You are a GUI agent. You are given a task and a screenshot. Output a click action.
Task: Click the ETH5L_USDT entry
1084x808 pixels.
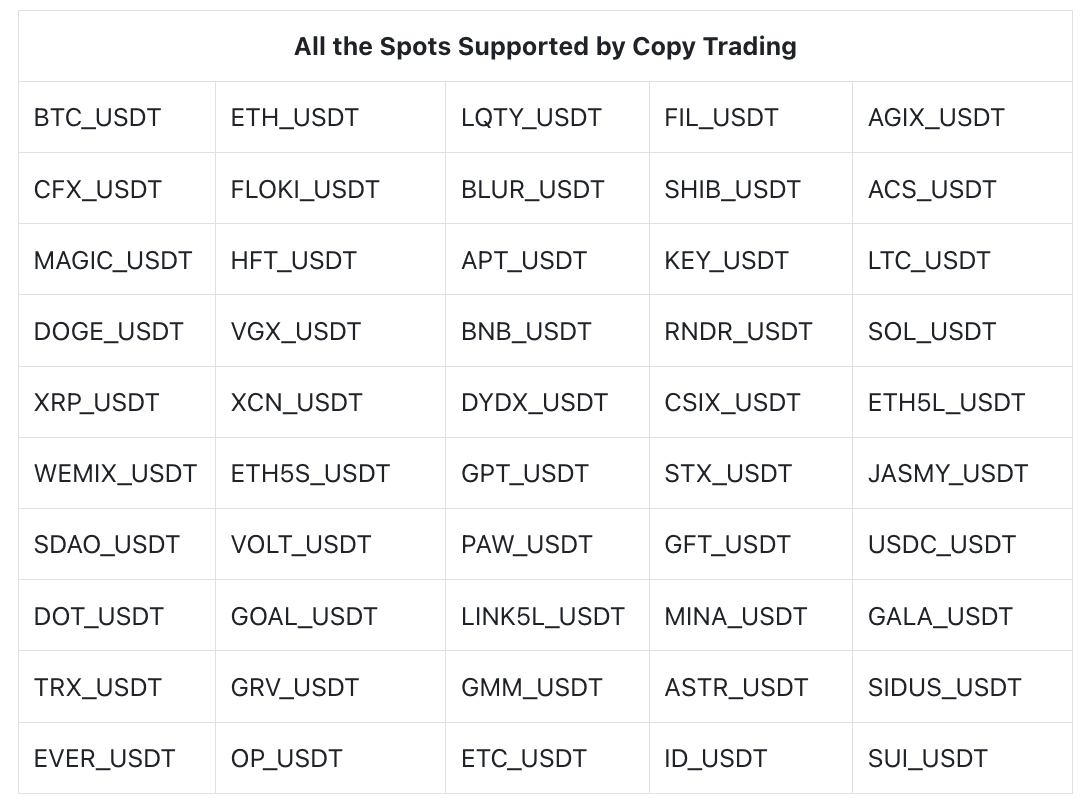point(946,403)
